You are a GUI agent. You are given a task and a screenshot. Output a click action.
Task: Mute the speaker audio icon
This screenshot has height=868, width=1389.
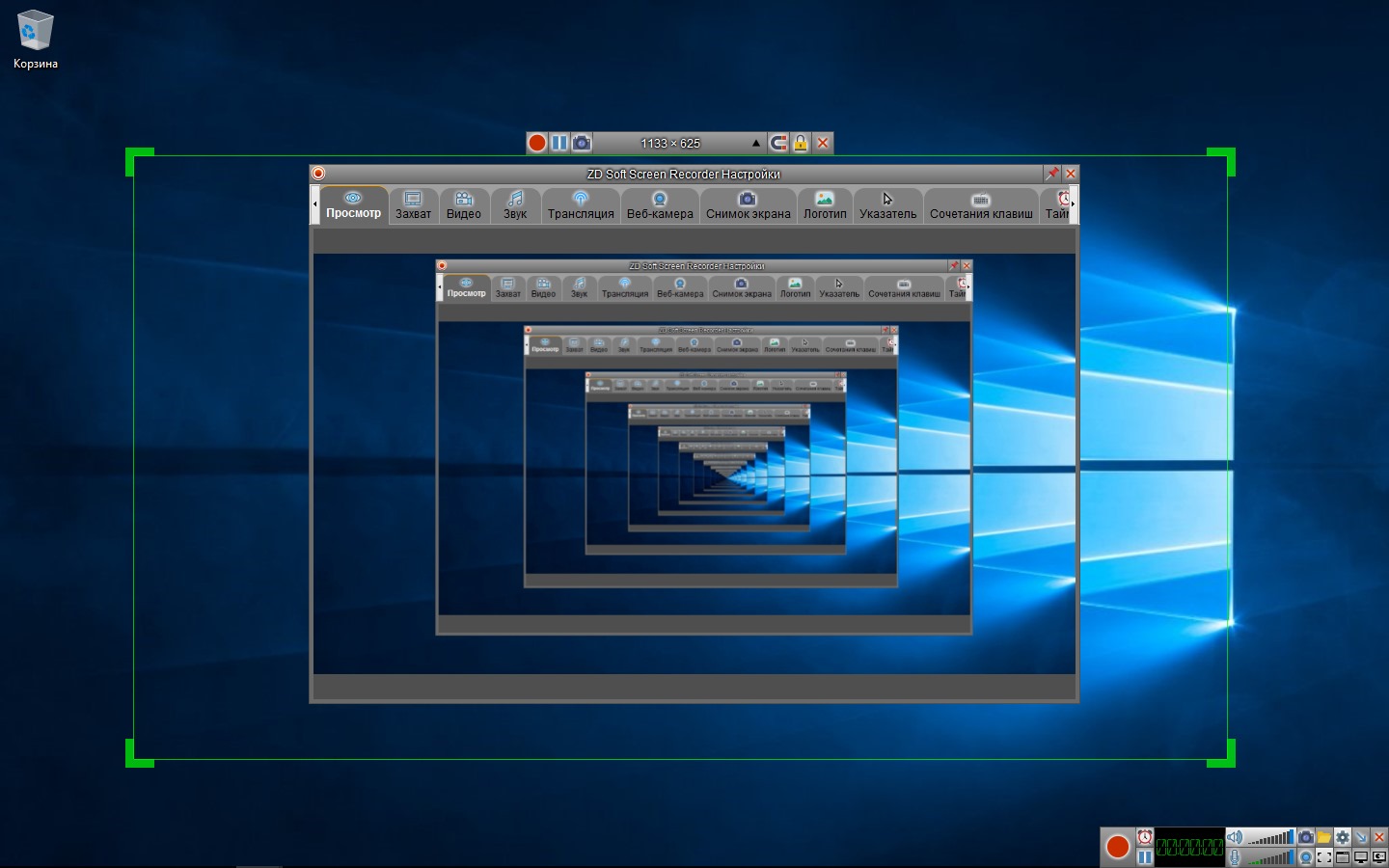pyautogui.click(x=1235, y=837)
